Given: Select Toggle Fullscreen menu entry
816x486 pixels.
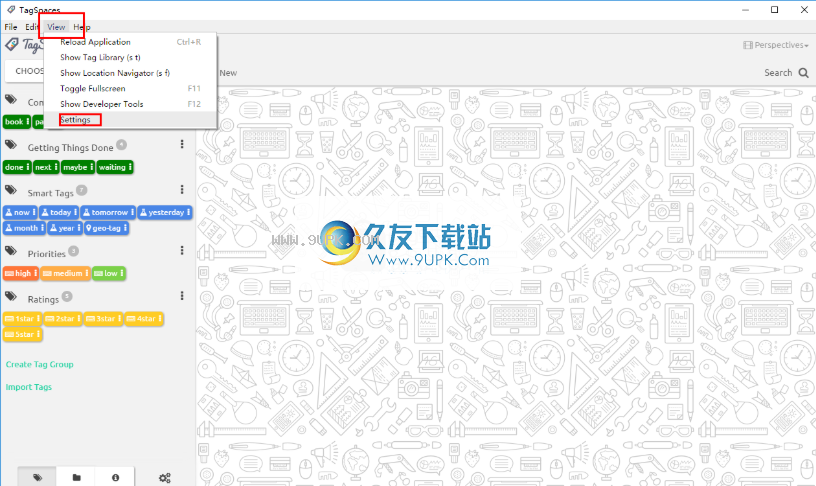Looking at the screenshot, I should click(130, 89).
